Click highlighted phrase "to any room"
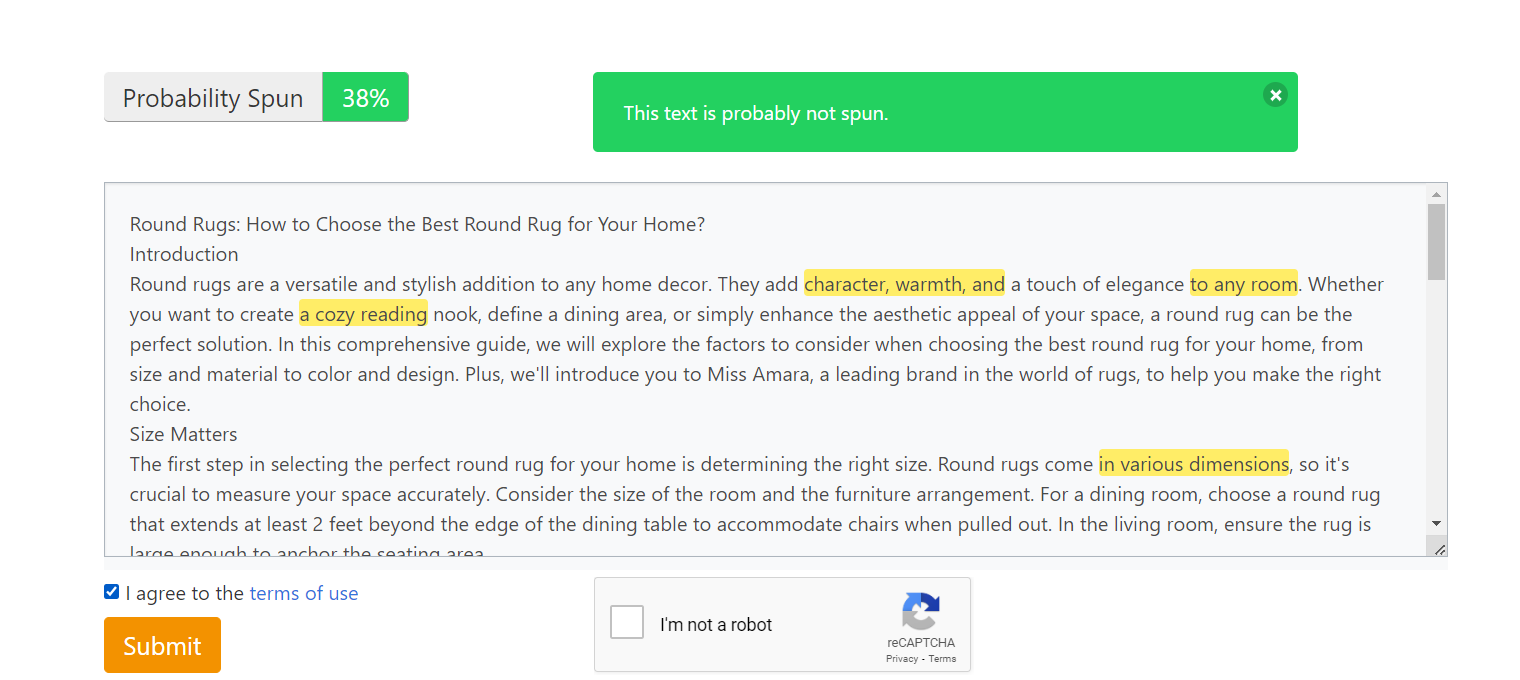The width and height of the screenshot is (1520, 680). [x=1243, y=285]
